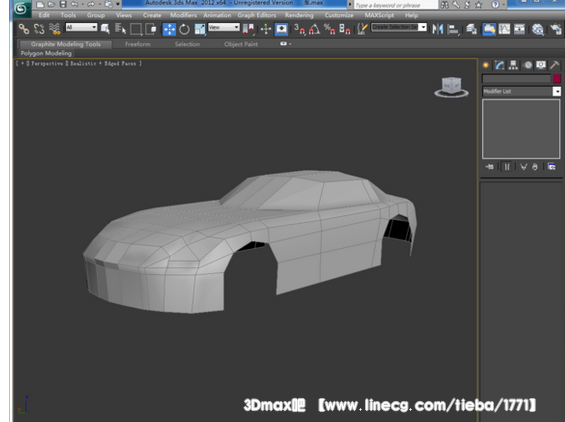The width and height of the screenshot is (565, 422).
Task: Open the Schematic View icon
Action: pos(519,29)
